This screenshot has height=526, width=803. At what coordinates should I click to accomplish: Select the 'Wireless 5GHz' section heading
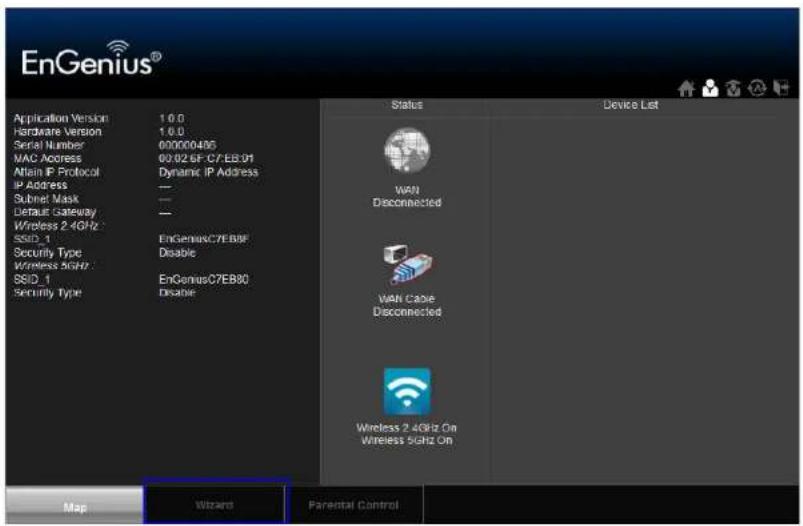pyautogui.click(x=53, y=266)
